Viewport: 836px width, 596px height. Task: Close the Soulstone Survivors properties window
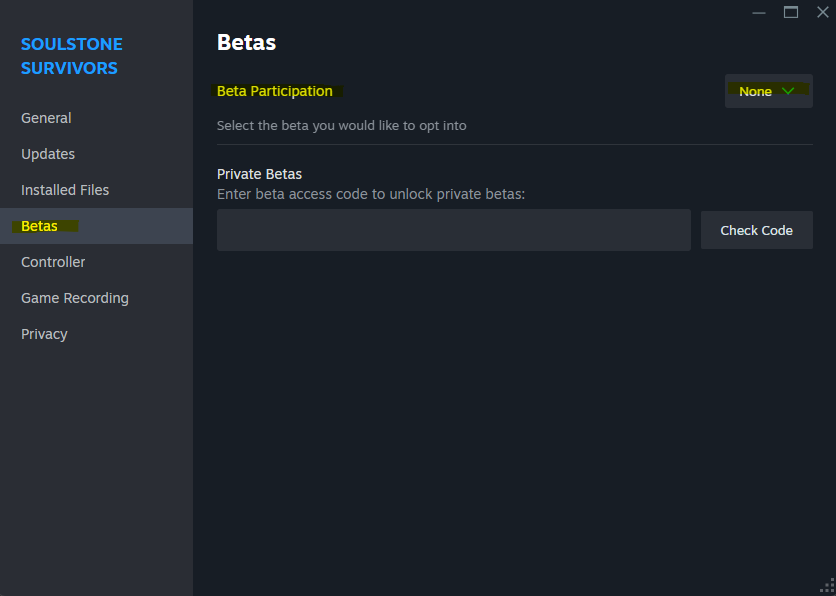point(823,12)
